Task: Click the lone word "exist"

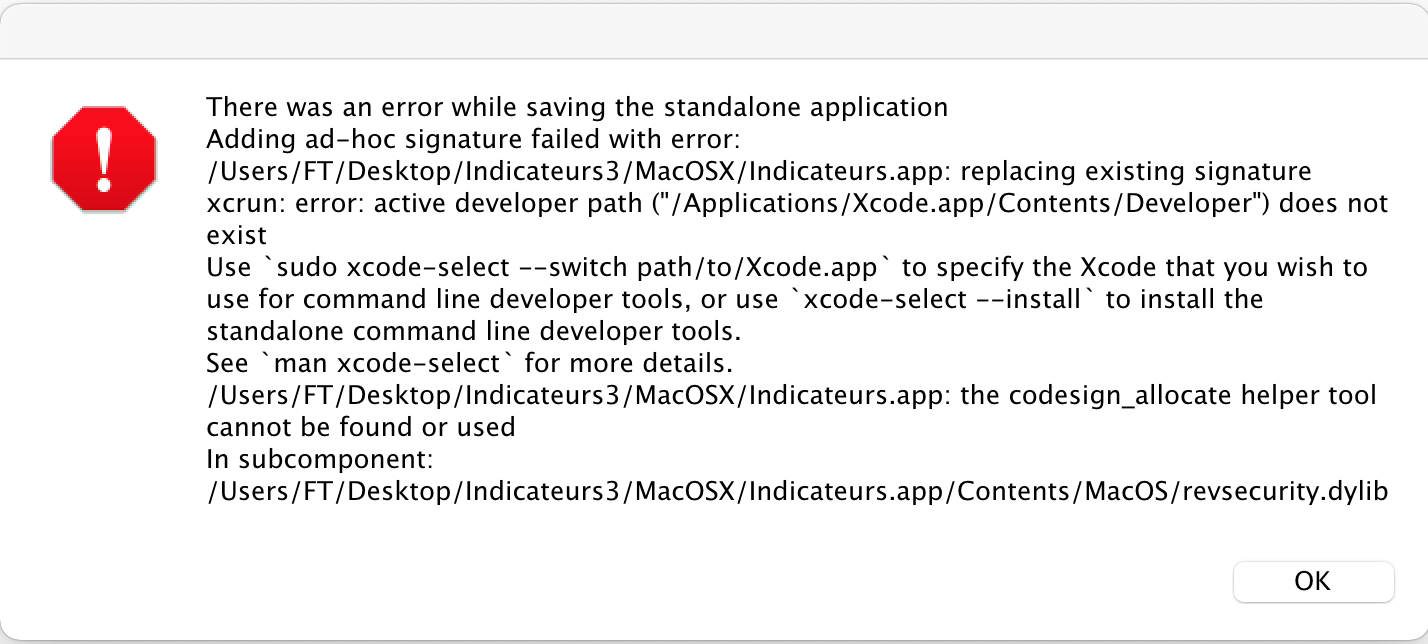Action: pos(236,235)
